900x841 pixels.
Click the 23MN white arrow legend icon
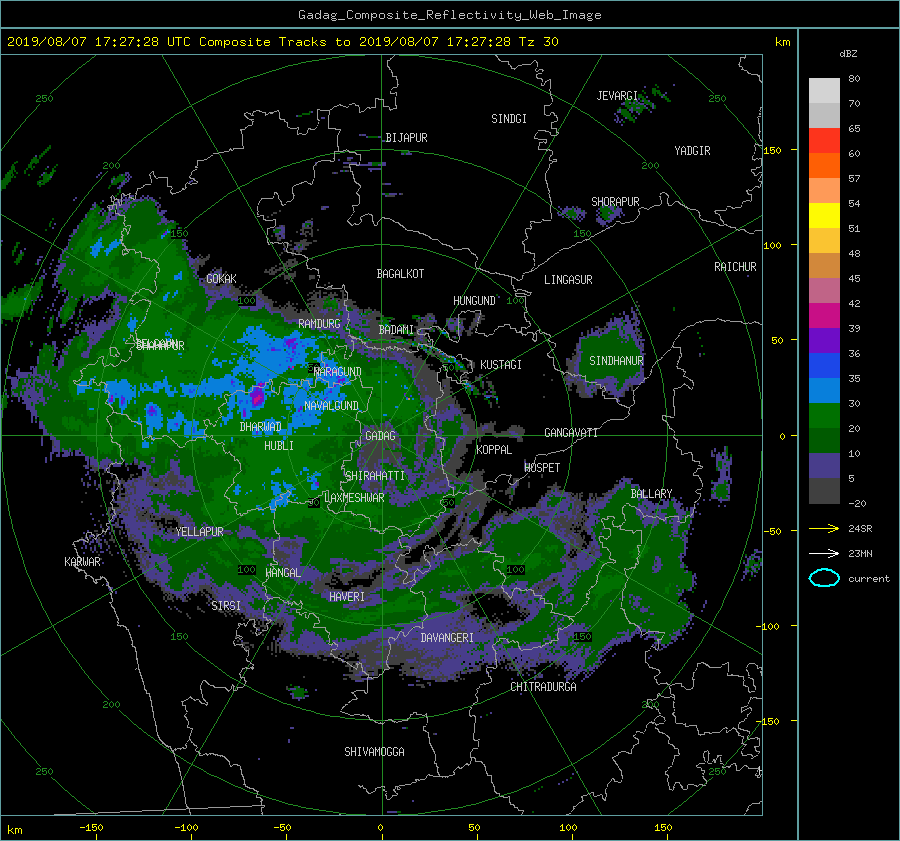click(824, 553)
